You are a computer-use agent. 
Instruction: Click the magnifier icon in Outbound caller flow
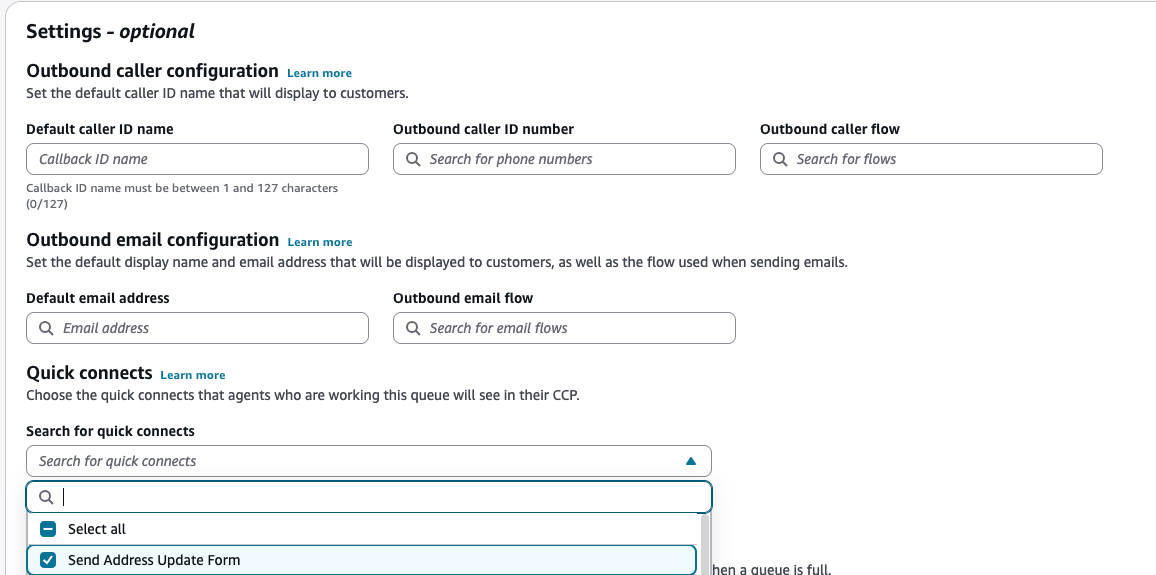point(780,159)
